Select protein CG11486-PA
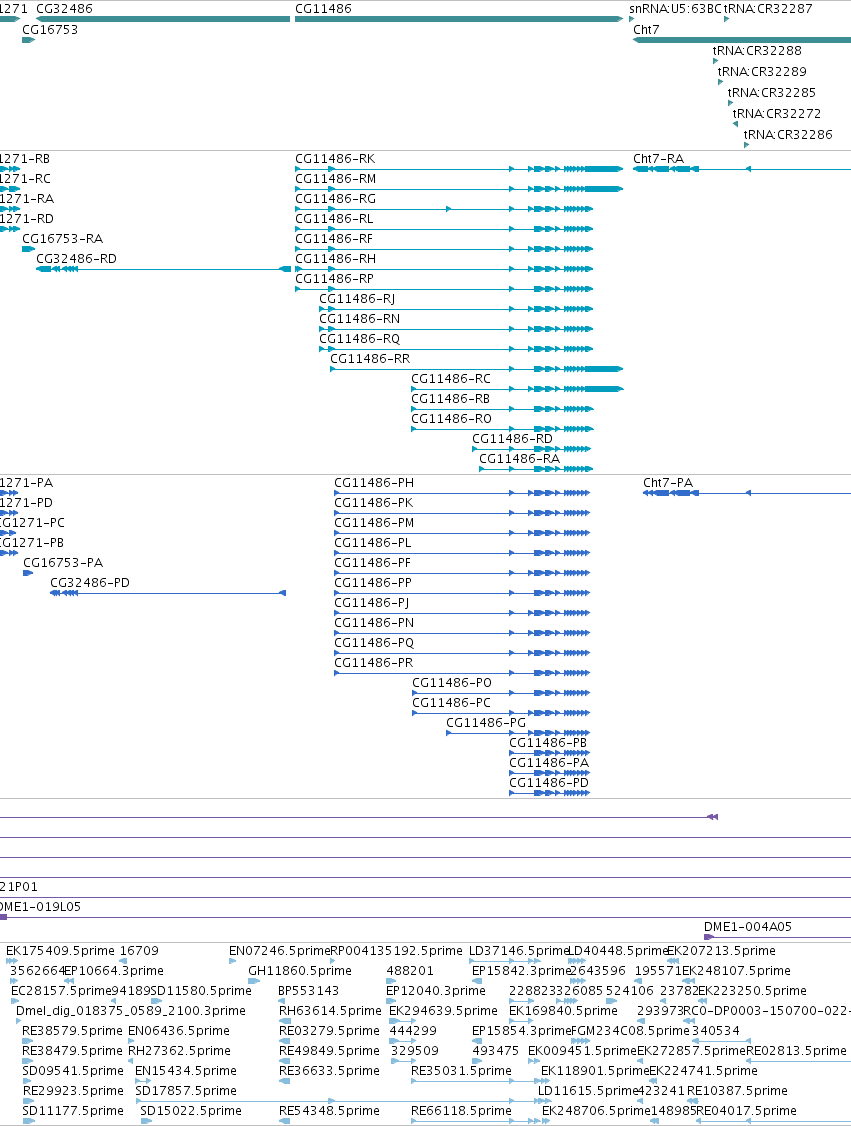 pyautogui.click(x=549, y=773)
